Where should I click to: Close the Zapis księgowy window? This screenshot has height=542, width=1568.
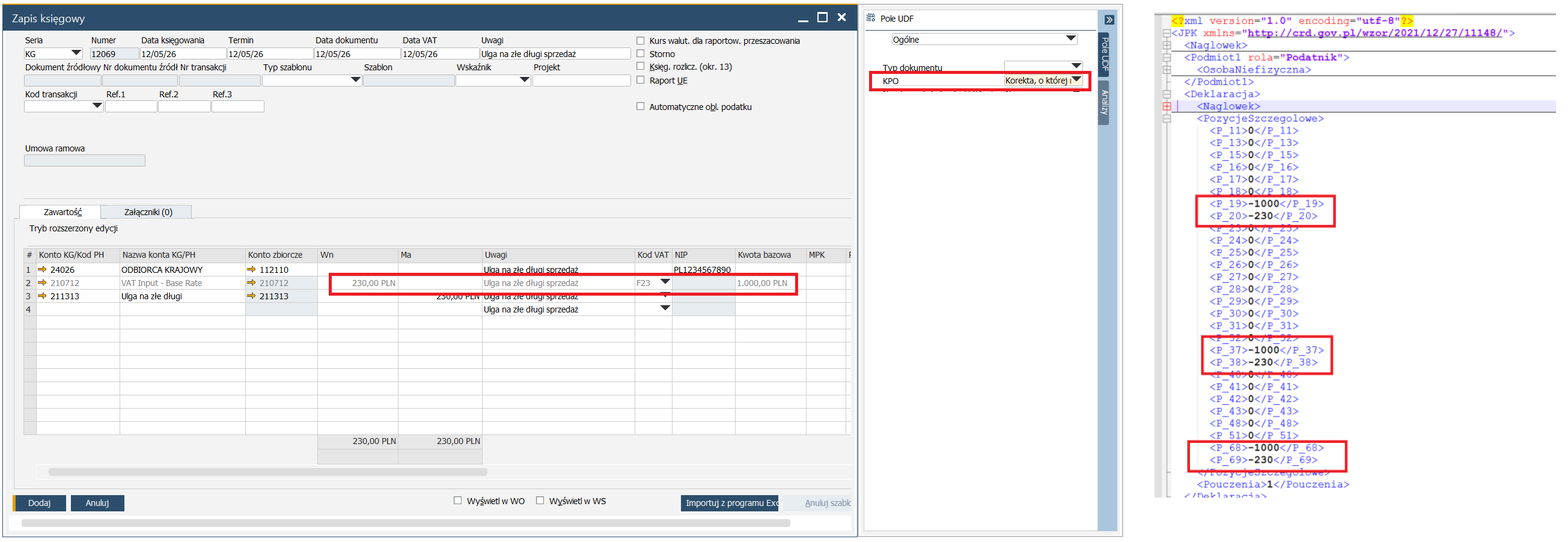click(842, 17)
